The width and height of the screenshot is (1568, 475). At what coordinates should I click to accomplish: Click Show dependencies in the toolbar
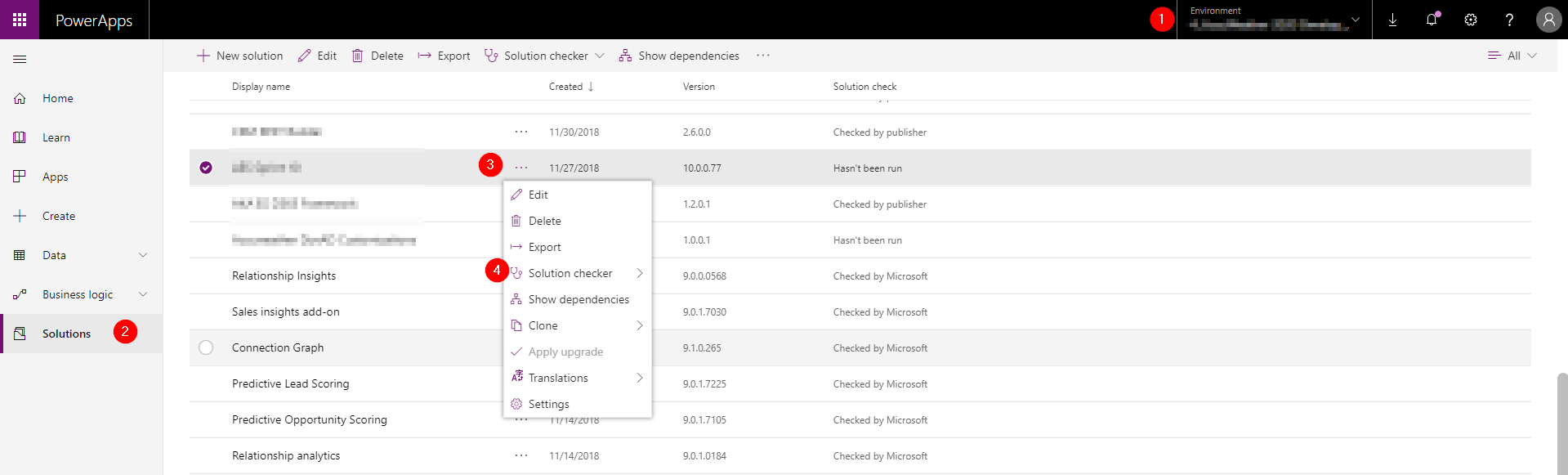point(679,56)
